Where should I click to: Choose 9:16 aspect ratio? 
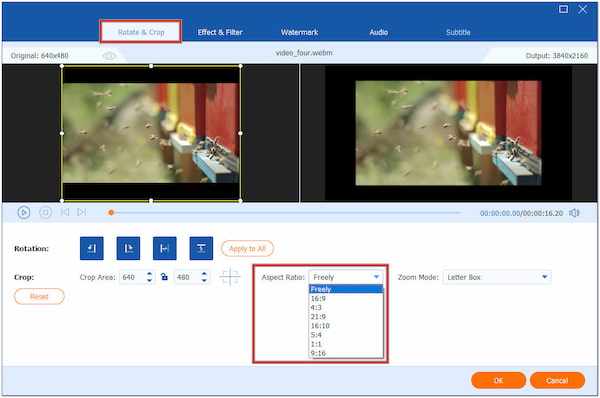click(x=346, y=353)
